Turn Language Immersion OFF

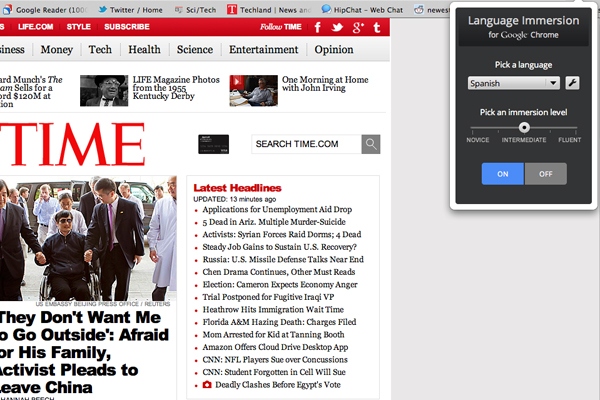(545, 174)
